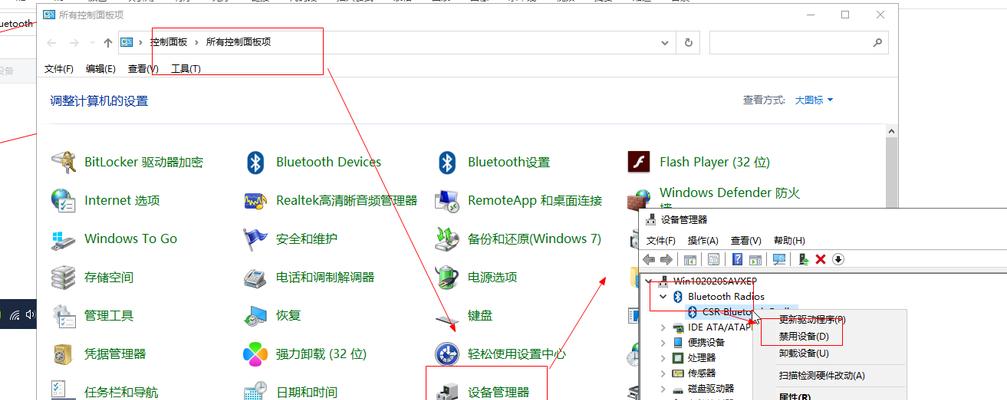Open Device Manager 帮助(H) menu
This screenshot has height=400, width=1007.
click(789, 241)
